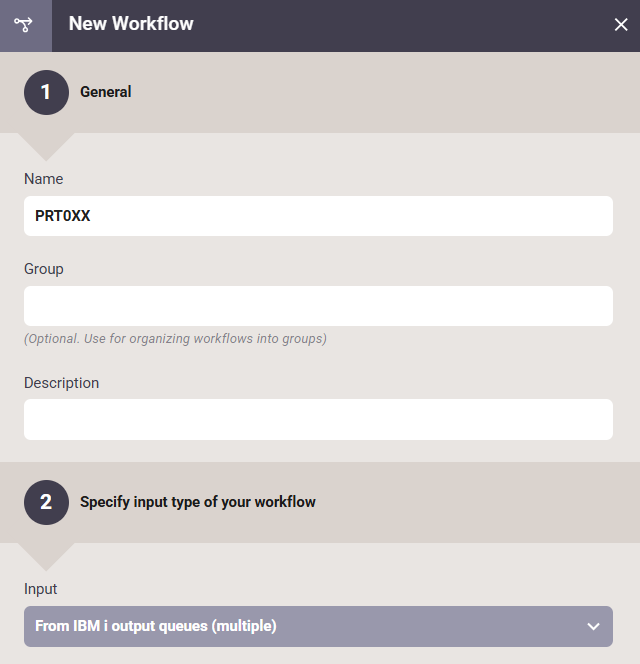Click the New Workflow title text
This screenshot has height=664, width=640.
click(131, 24)
